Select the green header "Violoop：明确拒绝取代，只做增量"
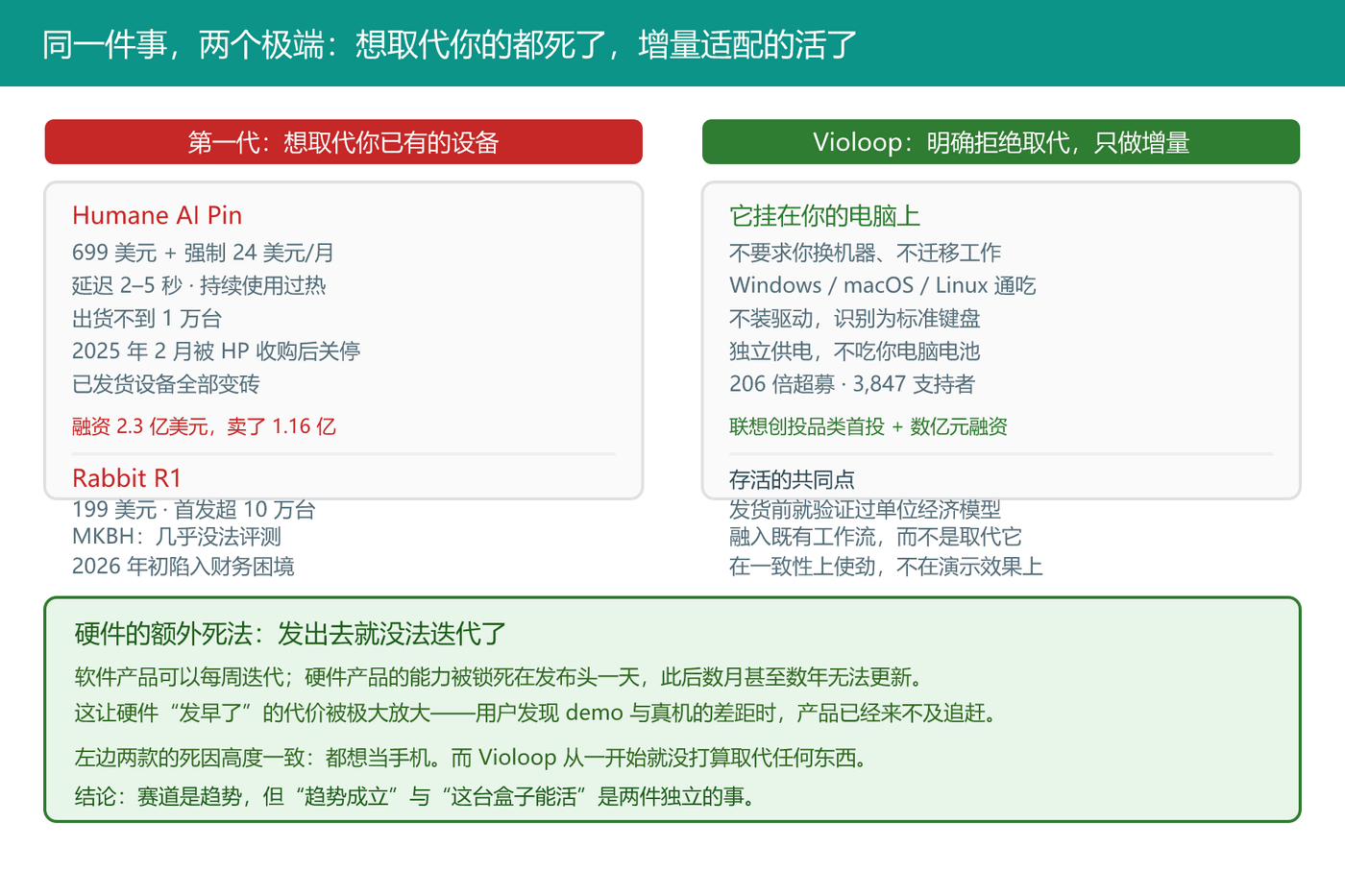Screen dimensions: 1345x896 pos(1001,142)
